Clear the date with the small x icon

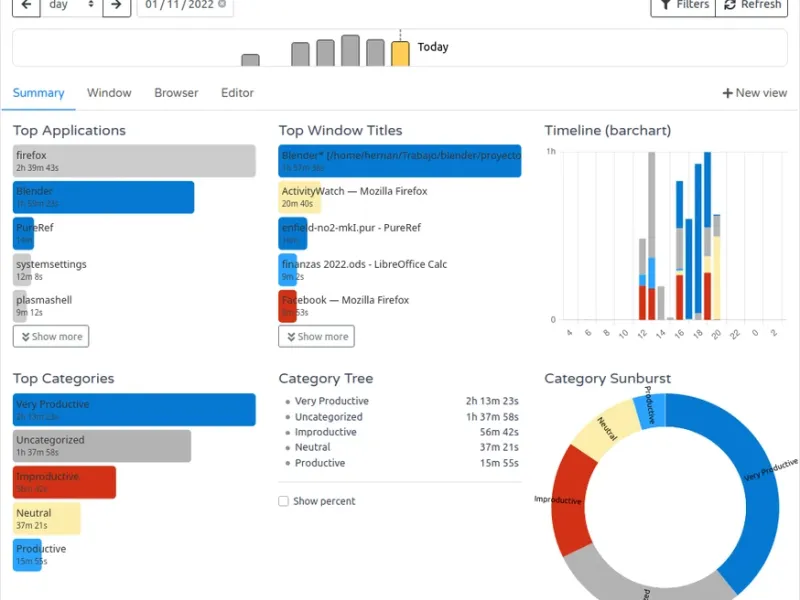(222, 4)
